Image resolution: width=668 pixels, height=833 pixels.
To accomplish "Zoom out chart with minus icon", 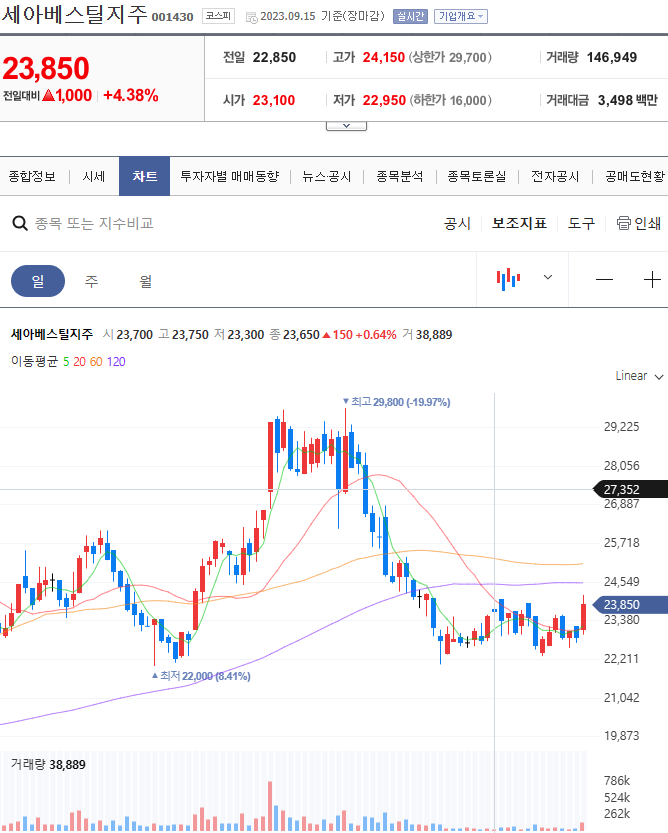I will (604, 279).
